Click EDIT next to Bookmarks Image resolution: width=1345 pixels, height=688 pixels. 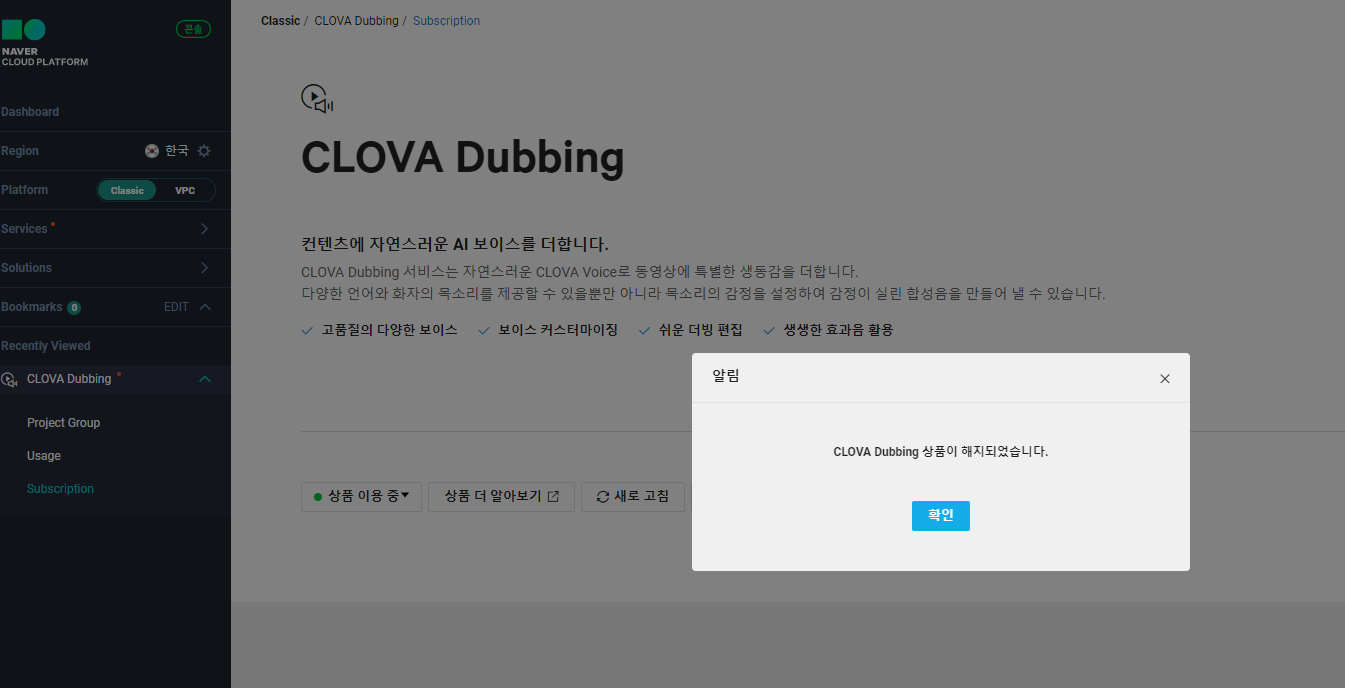pyautogui.click(x=176, y=307)
